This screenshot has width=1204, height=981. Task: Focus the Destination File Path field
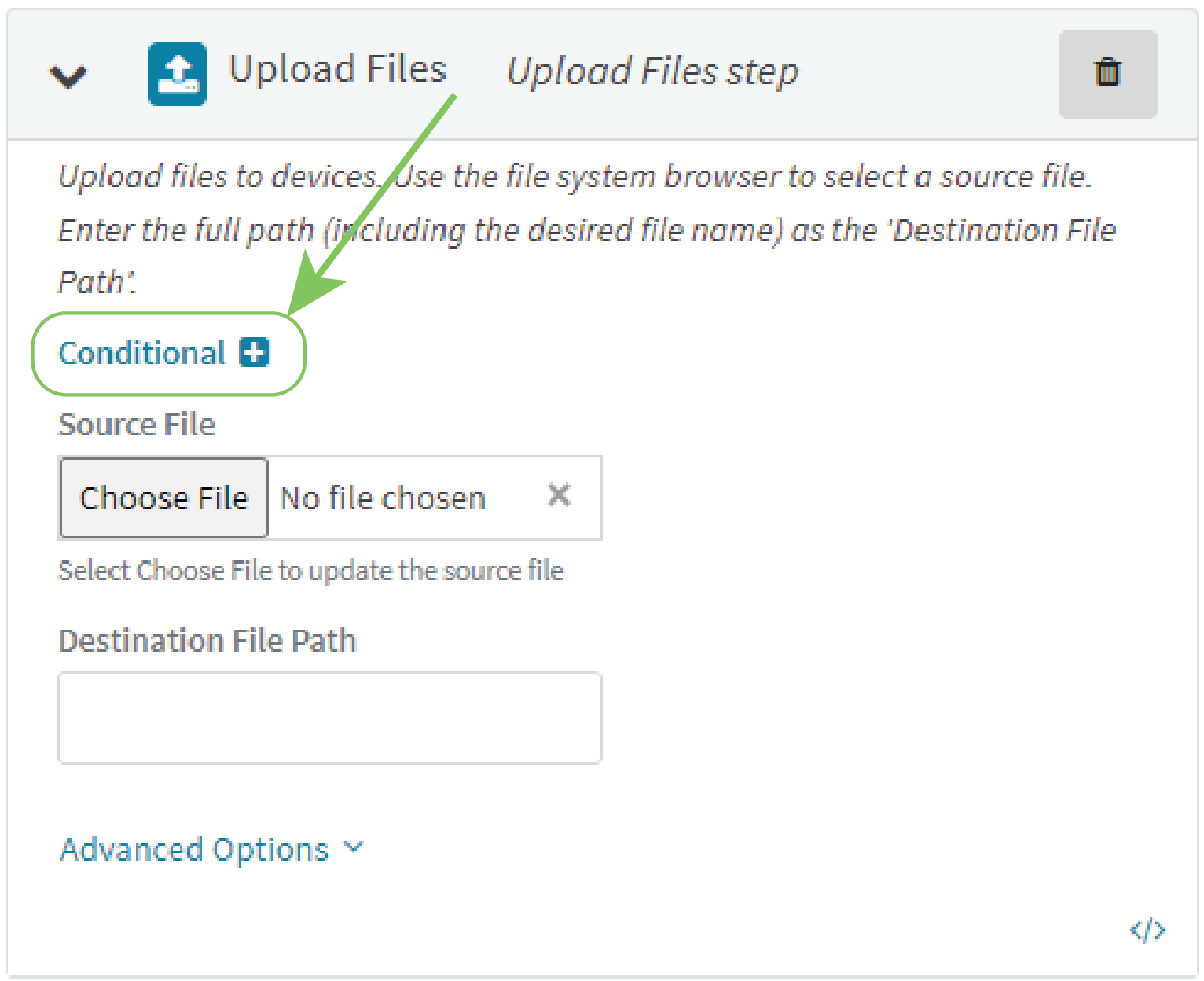(x=329, y=718)
